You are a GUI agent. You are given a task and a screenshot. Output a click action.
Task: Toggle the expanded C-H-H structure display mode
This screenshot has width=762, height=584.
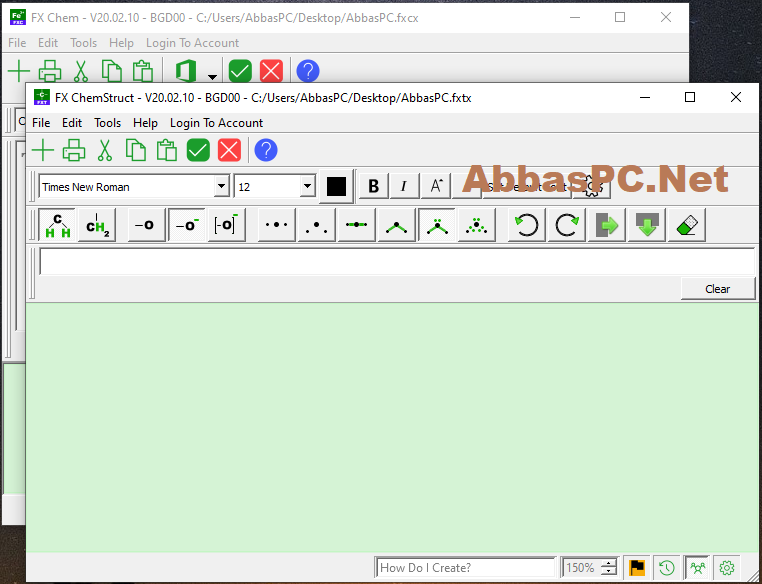(57, 225)
